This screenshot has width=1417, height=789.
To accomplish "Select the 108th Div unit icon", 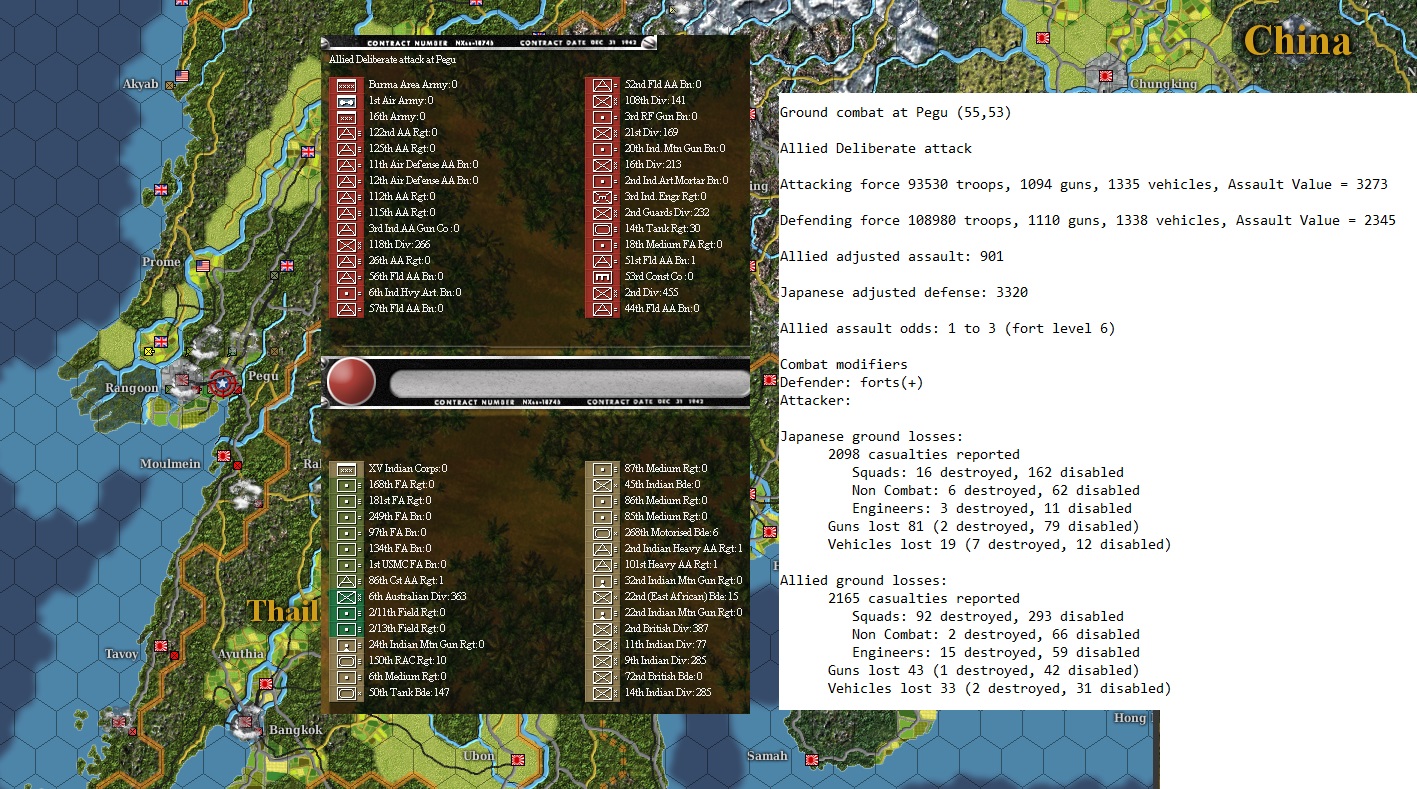I will click(603, 101).
